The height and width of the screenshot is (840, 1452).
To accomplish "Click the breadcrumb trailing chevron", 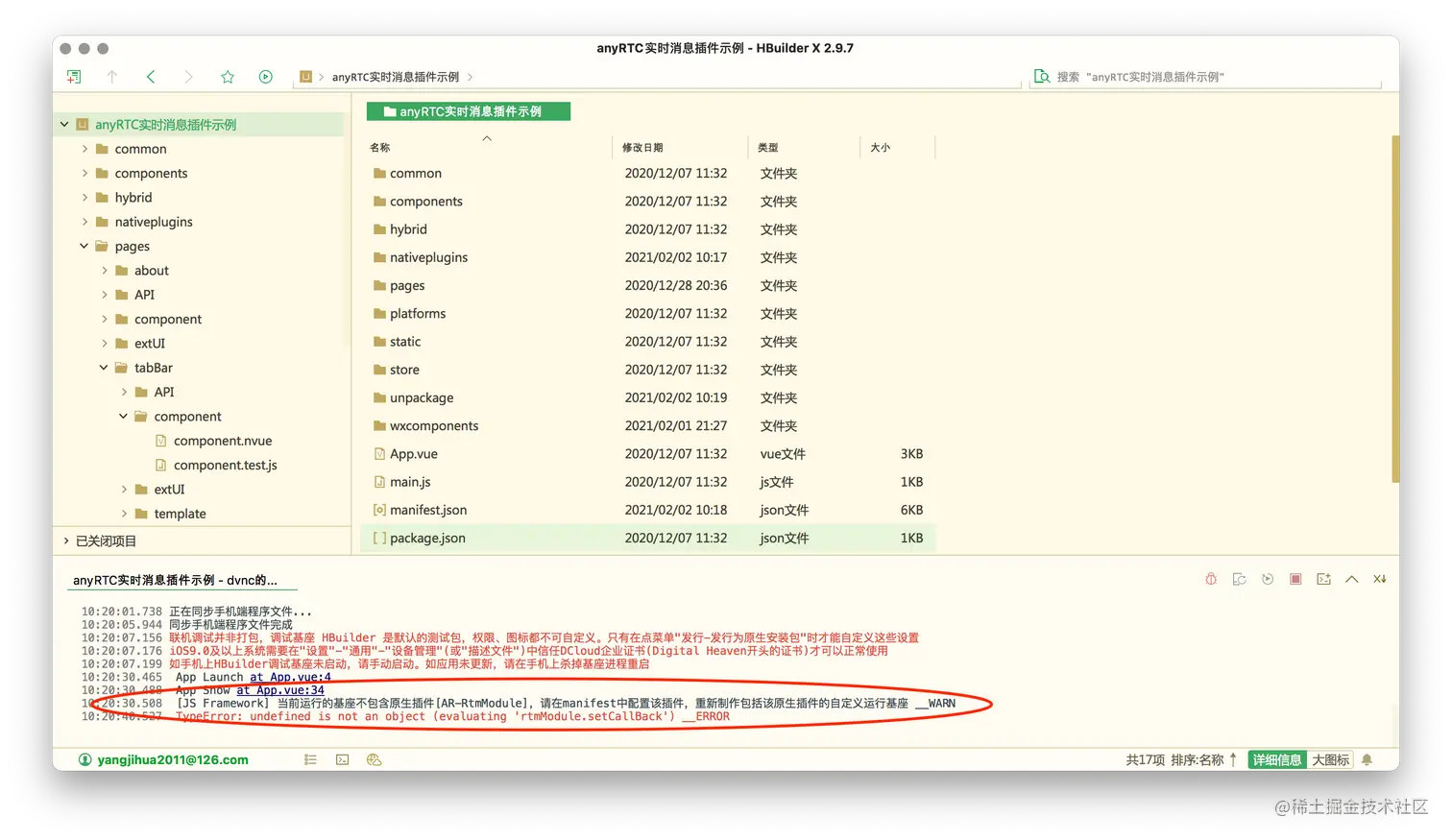I will coord(470,77).
